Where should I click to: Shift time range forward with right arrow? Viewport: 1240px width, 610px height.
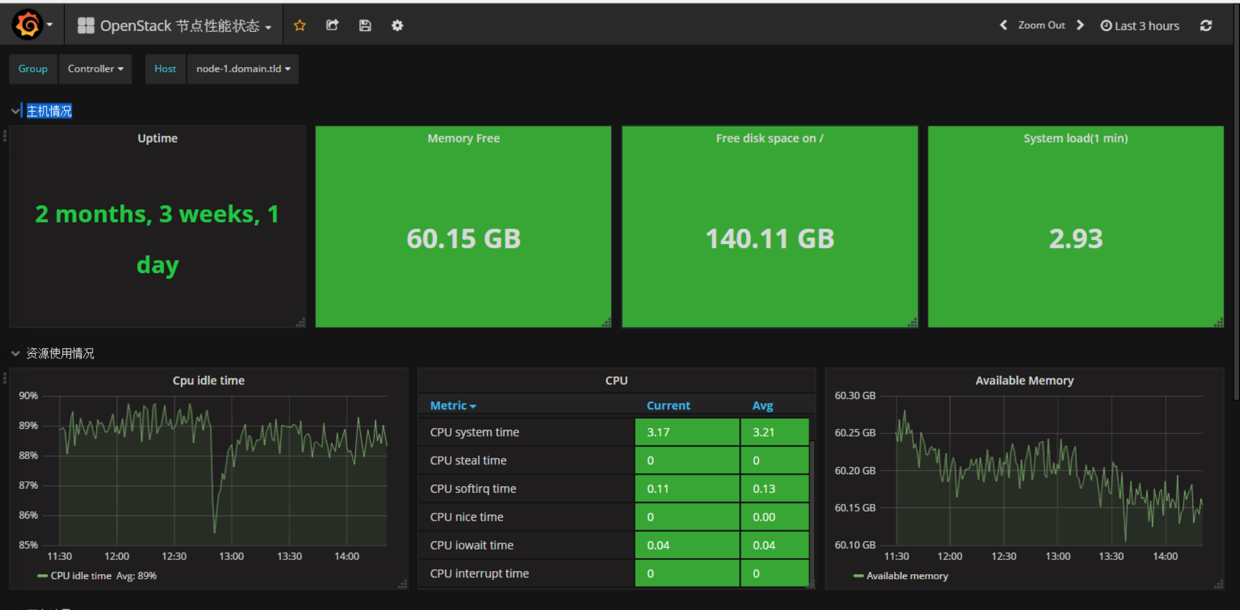click(x=1080, y=26)
